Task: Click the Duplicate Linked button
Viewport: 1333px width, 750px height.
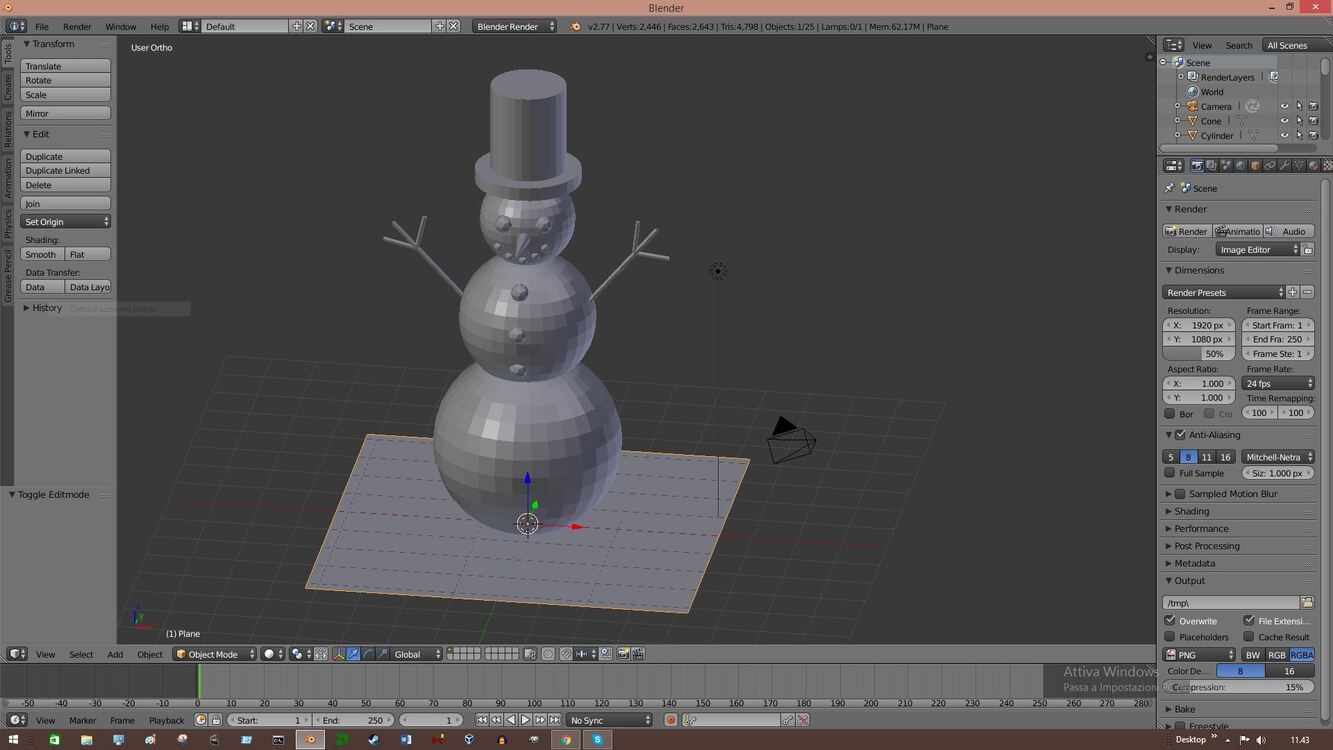Action: 66,171
